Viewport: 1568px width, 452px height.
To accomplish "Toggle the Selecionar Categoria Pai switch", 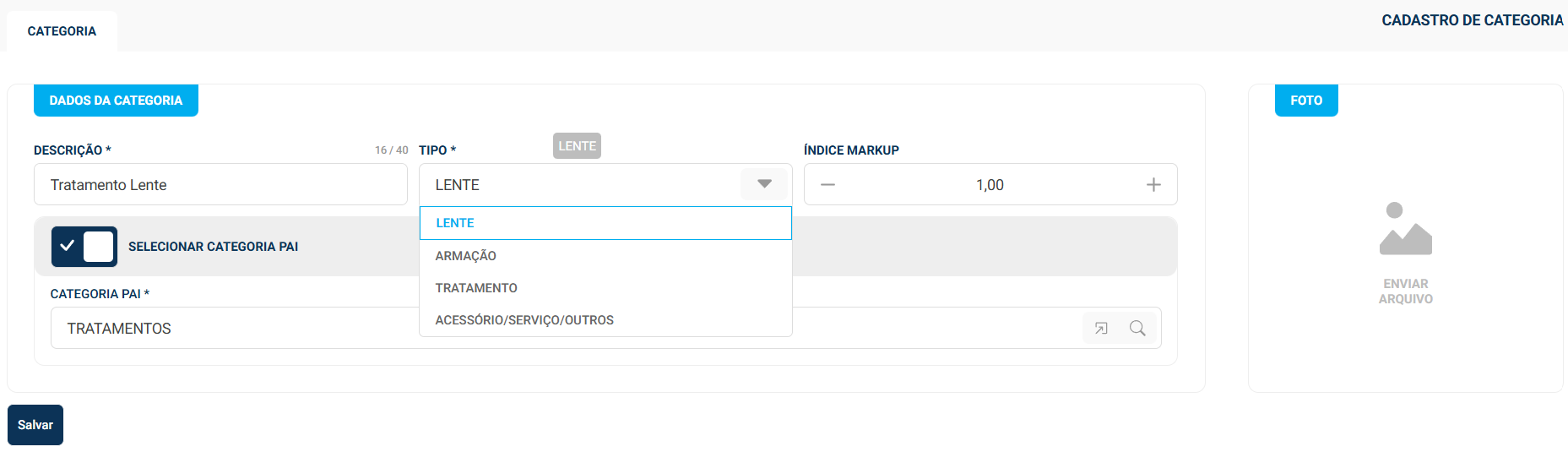I will click(x=84, y=247).
